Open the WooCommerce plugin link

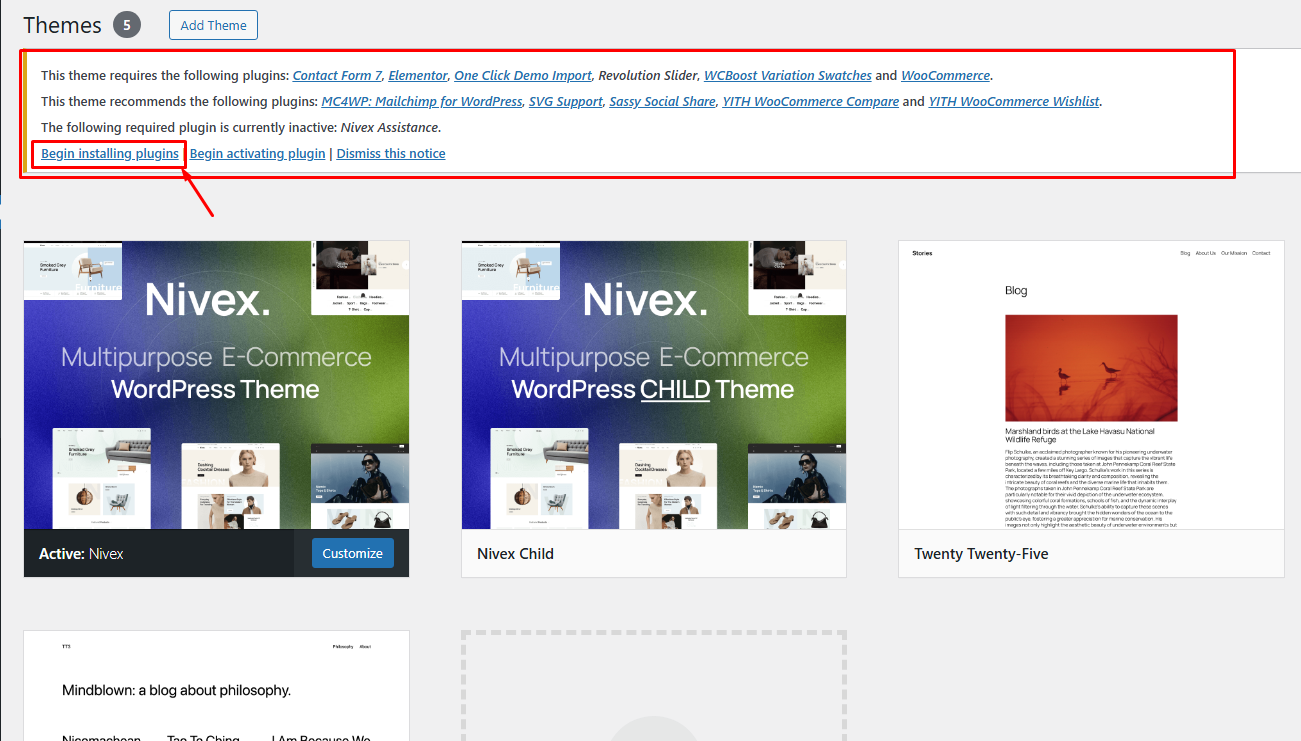tap(945, 75)
